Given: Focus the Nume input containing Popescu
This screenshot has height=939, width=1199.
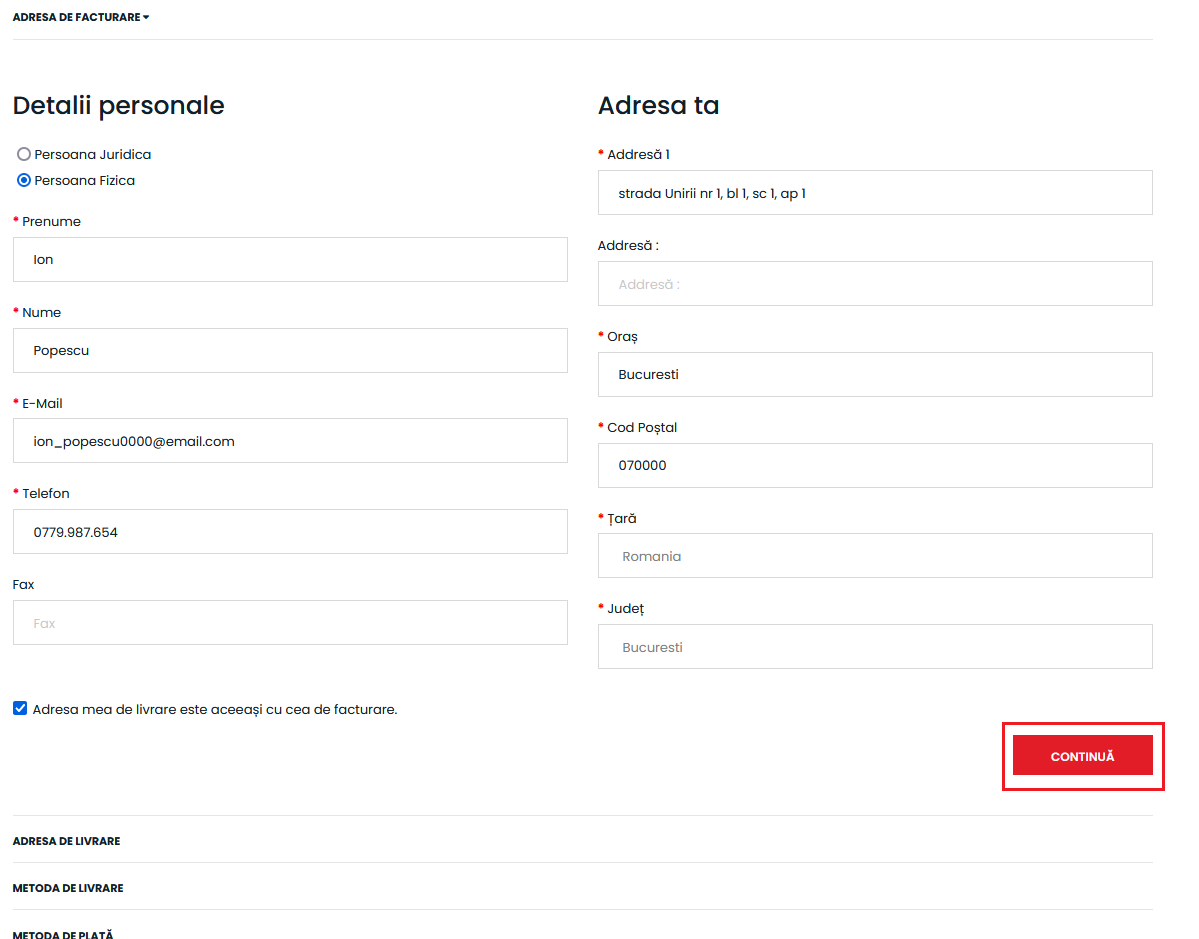Looking at the screenshot, I should (290, 351).
